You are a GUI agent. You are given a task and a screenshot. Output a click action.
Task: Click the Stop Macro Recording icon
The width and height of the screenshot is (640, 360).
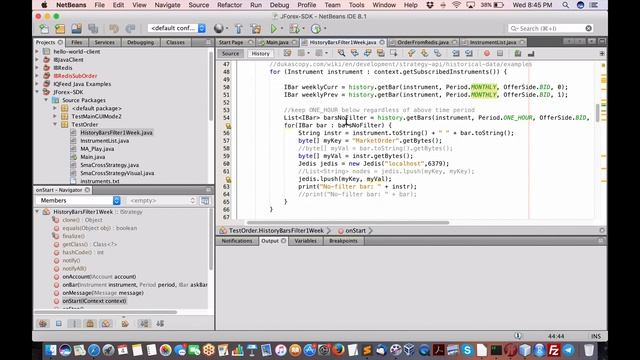(500, 53)
